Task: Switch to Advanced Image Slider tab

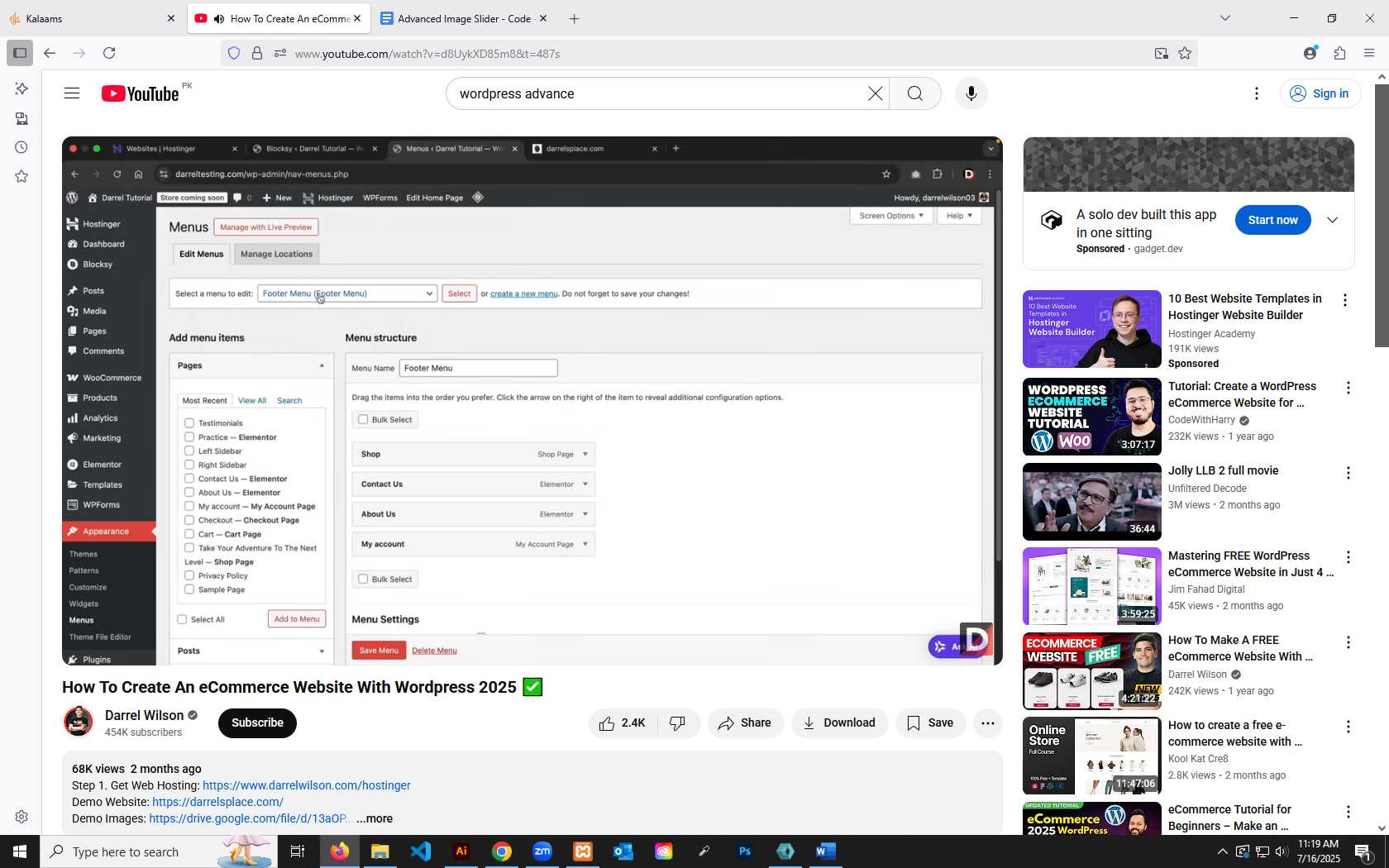Action: point(463,18)
